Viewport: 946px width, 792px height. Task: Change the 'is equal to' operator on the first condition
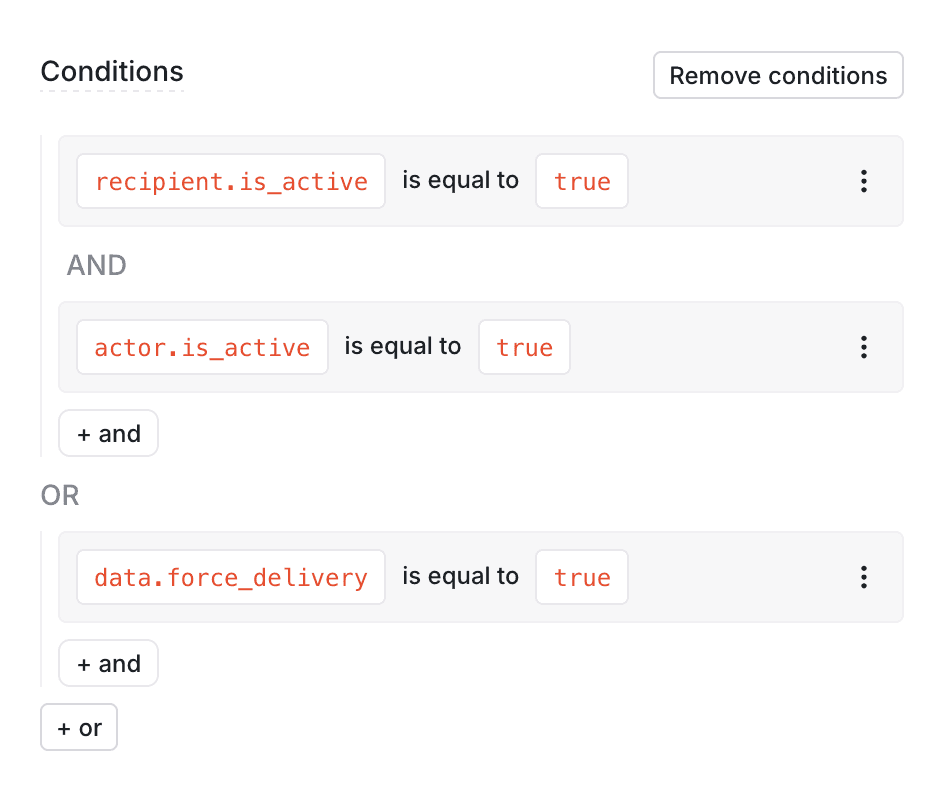tap(459, 181)
